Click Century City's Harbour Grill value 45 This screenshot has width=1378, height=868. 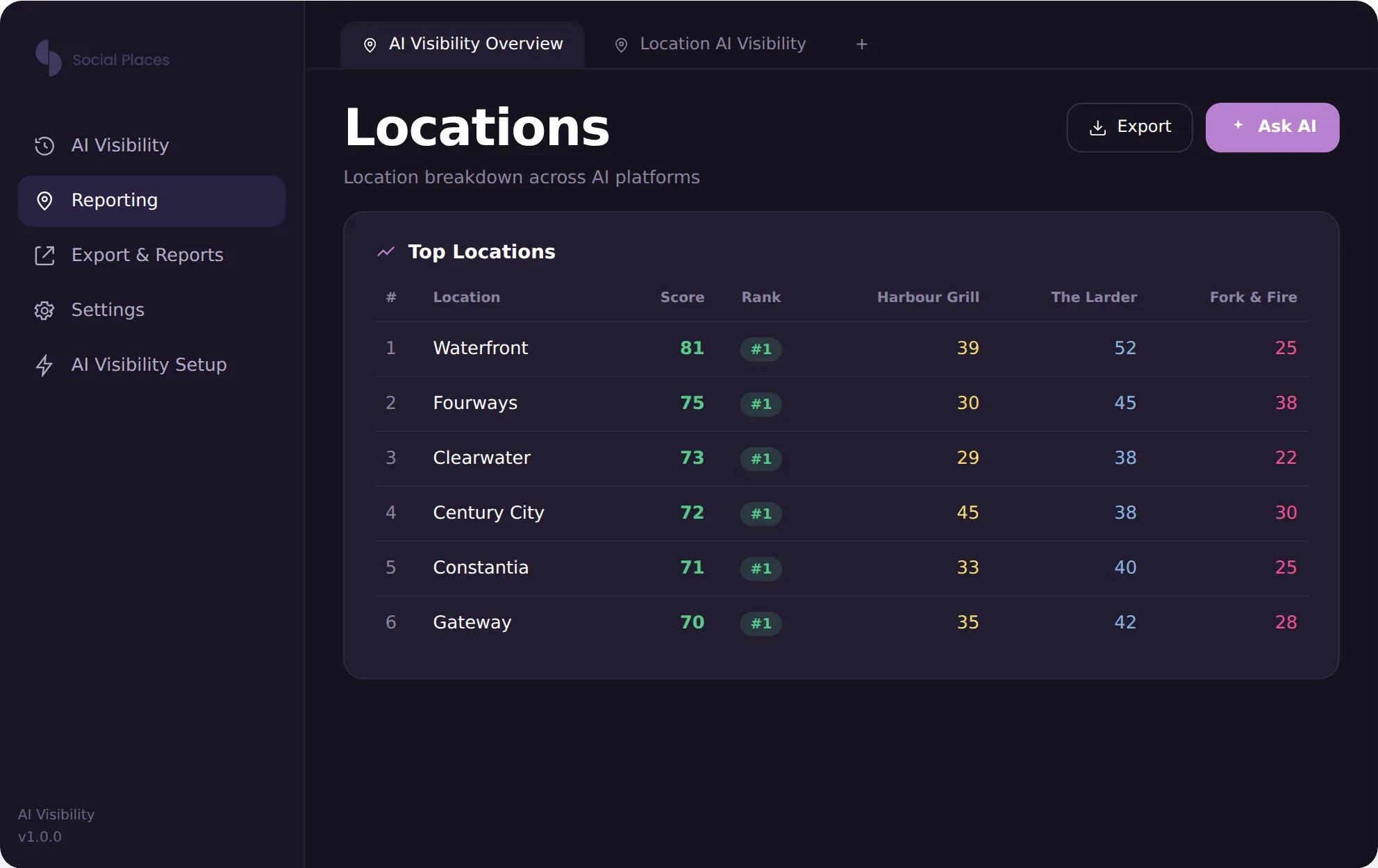968,513
